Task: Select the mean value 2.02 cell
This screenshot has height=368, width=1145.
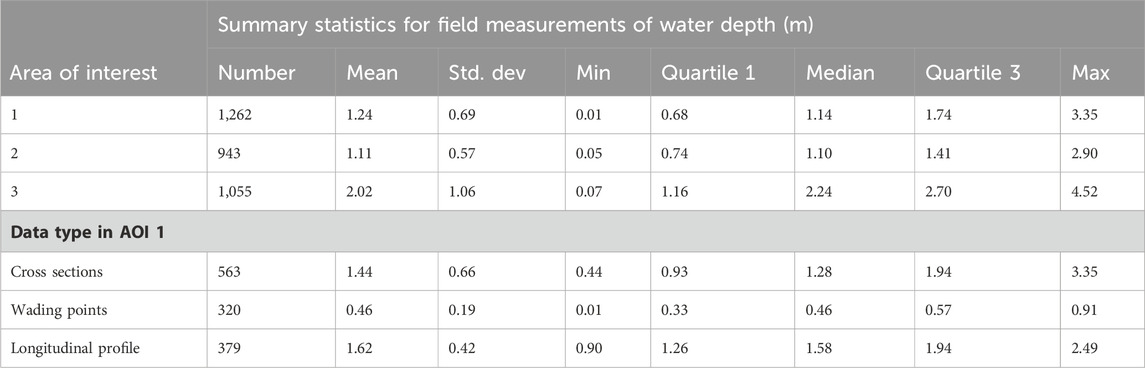Action: tap(359, 191)
